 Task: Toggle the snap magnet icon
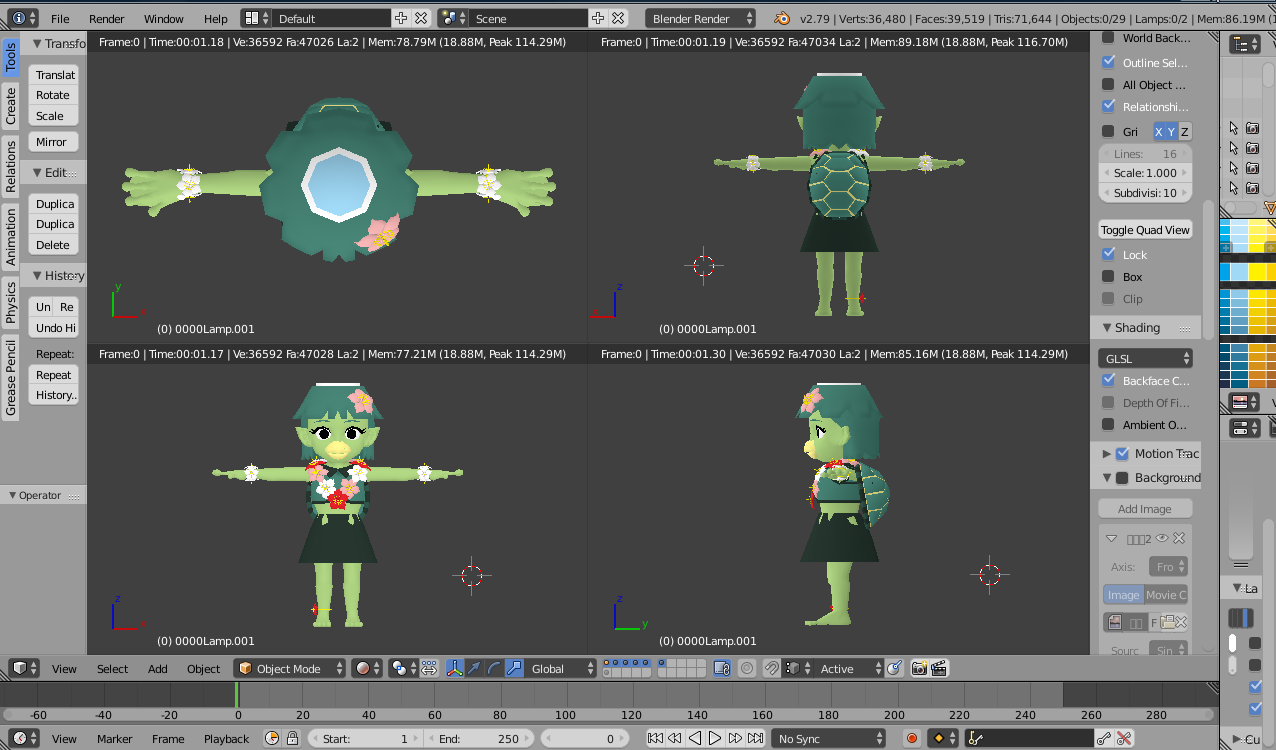coord(772,668)
